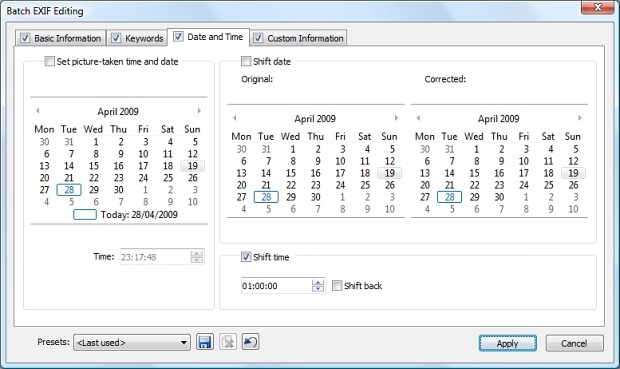620x369 pixels.
Task: Close the Batch EXIF Editing dialog
Action: (x=597, y=7)
